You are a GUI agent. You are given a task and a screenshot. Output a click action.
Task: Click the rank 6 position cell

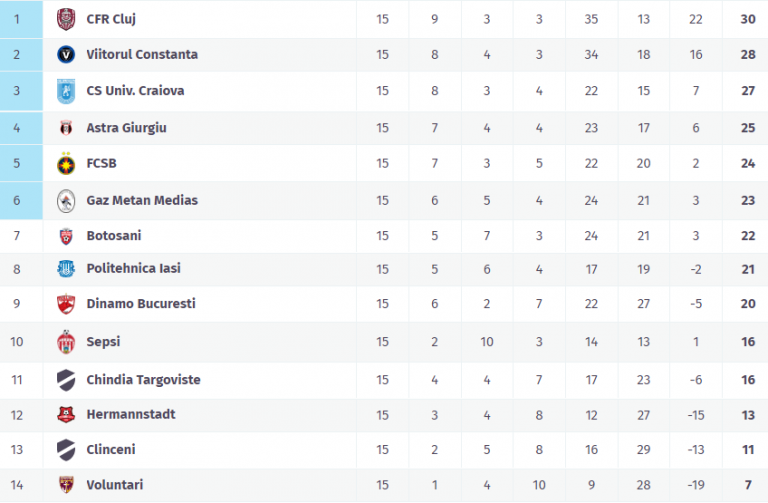click(x=17, y=200)
